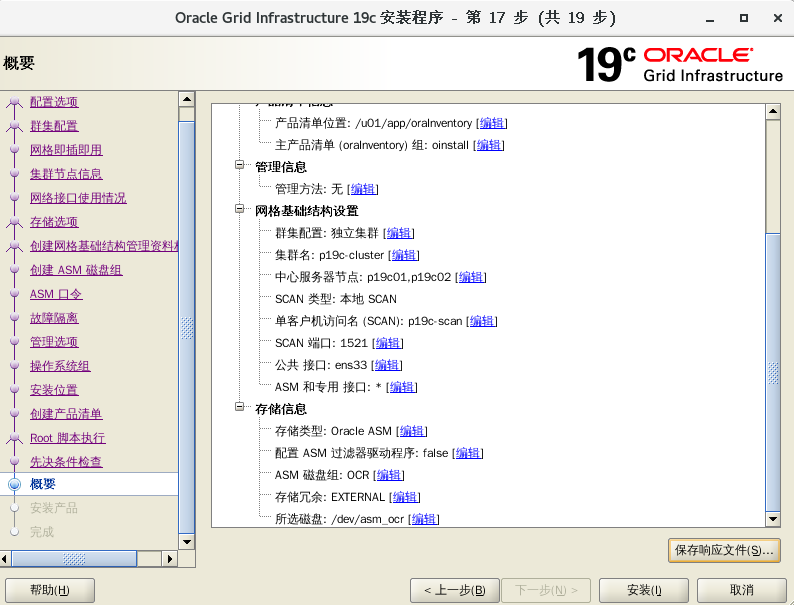Edit the oinstall inventory group
Viewport: 794px width, 605px height.
(x=489, y=145)
